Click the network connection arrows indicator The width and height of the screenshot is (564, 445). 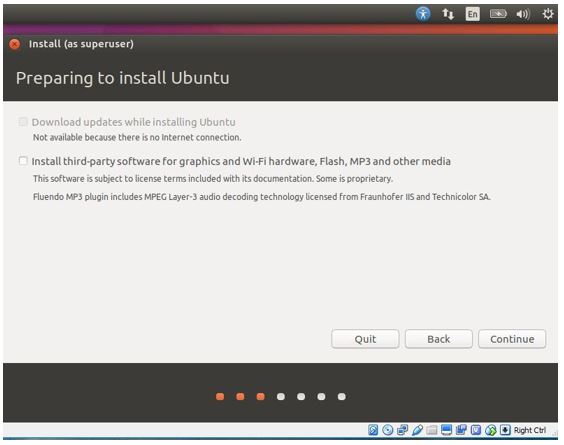[448, 14]
